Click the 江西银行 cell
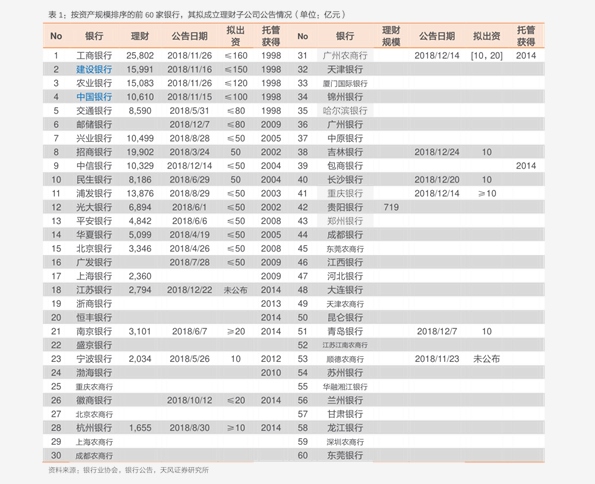 coord(345,262)
